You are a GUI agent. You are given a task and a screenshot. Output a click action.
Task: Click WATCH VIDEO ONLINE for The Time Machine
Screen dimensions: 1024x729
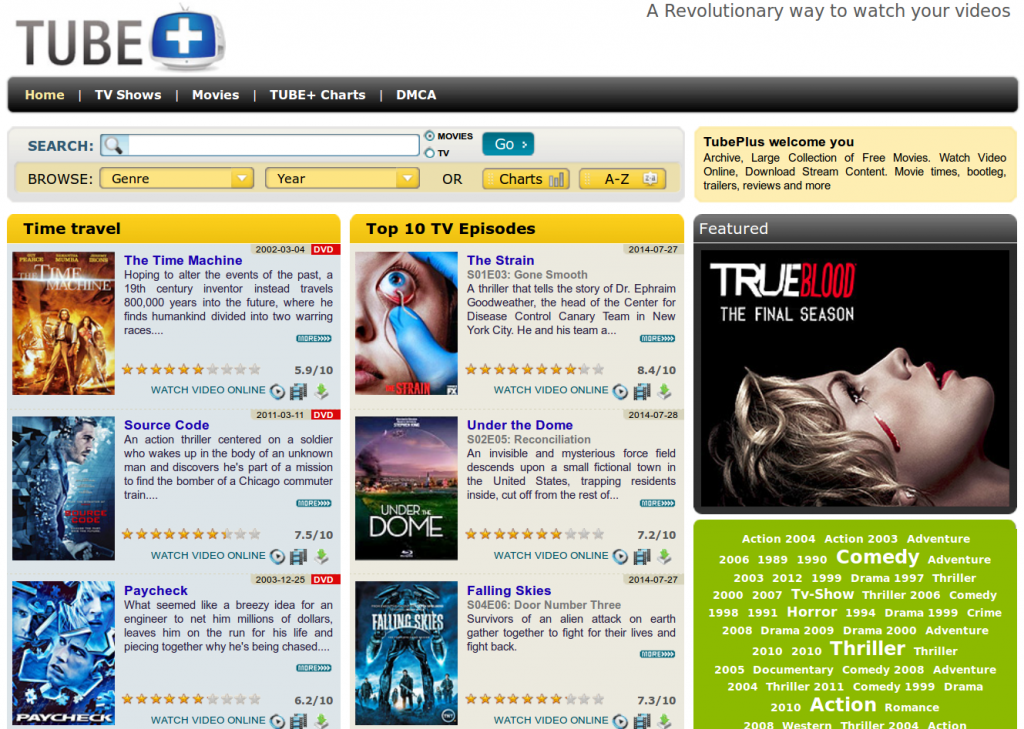coord(208,390)
